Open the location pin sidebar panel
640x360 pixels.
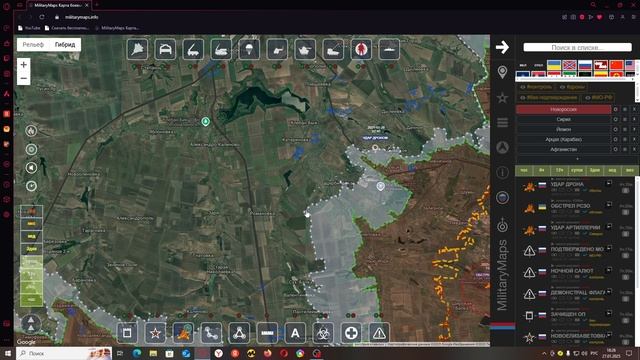[x=502, y=72]
